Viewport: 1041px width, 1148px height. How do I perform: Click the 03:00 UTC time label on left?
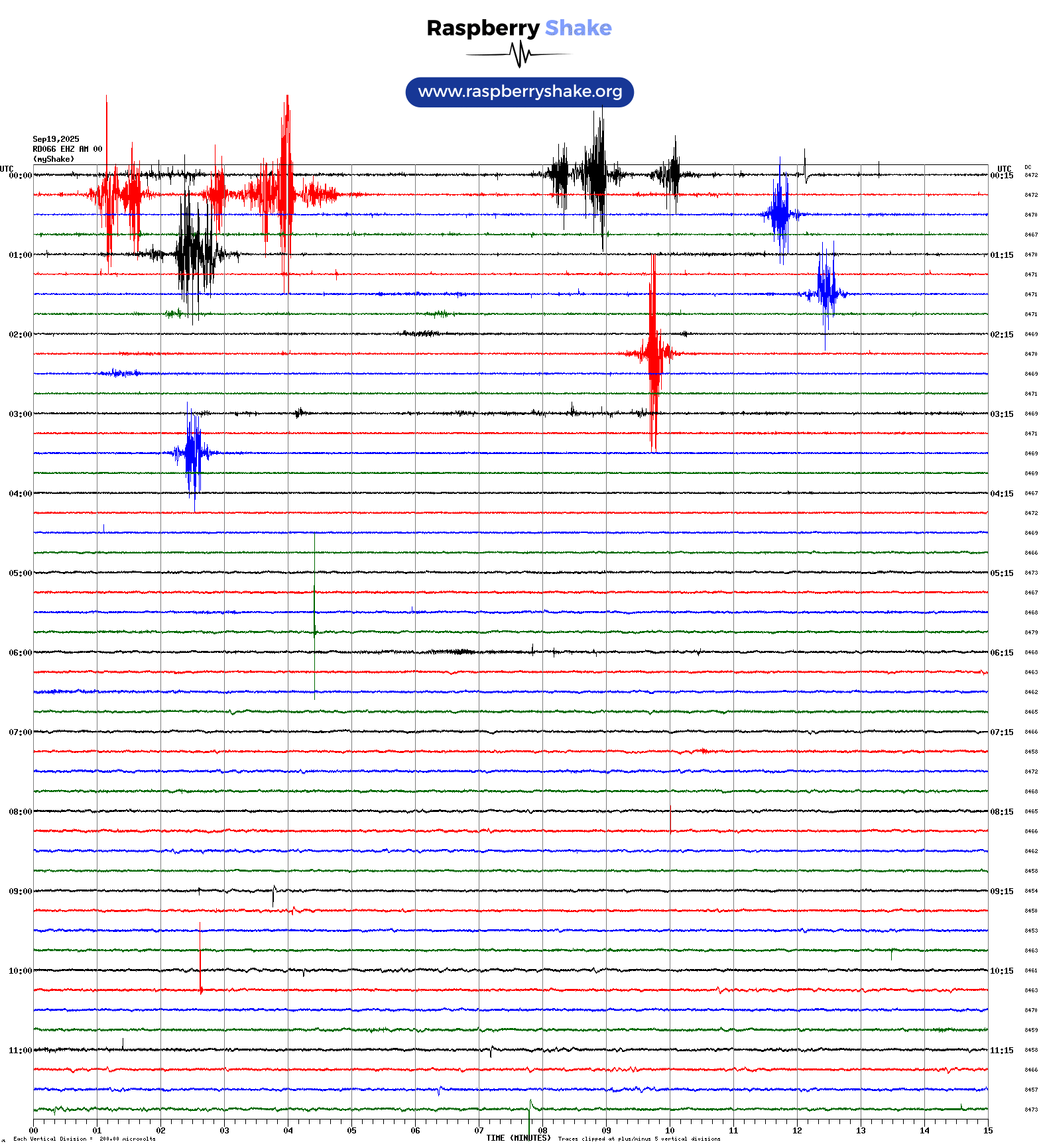(20, 414)
